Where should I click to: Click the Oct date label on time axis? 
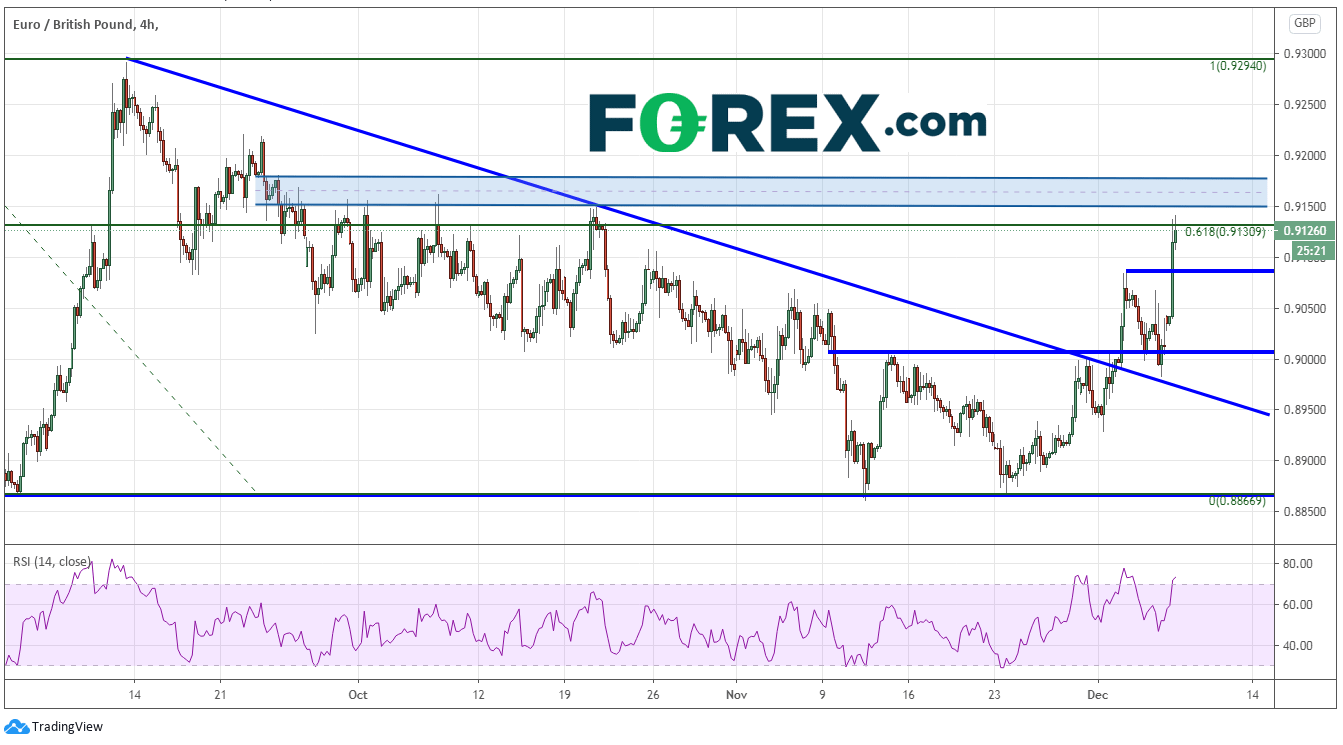click(x=359, y=695)
